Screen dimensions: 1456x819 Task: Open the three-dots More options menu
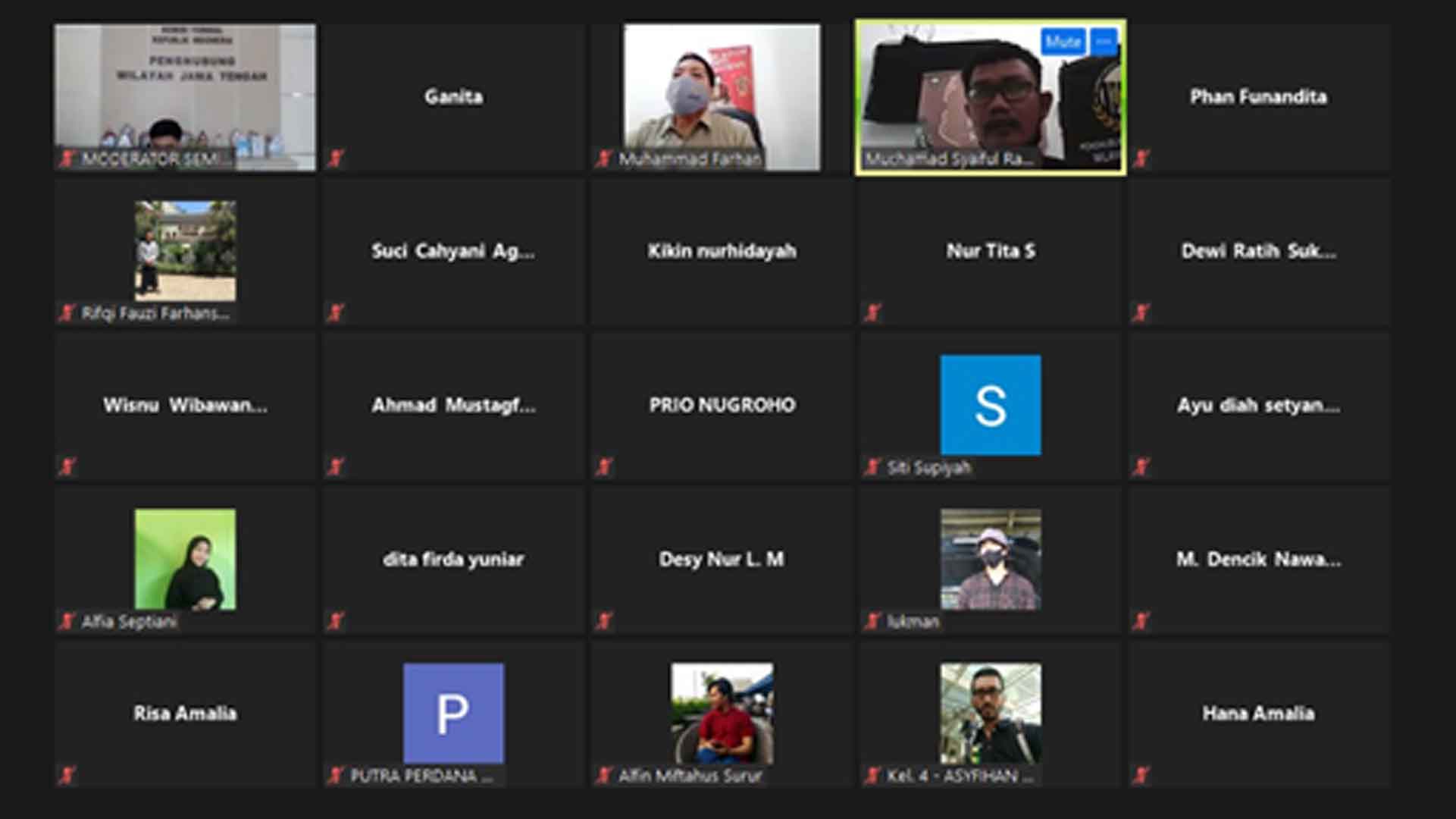point(1104,42)
